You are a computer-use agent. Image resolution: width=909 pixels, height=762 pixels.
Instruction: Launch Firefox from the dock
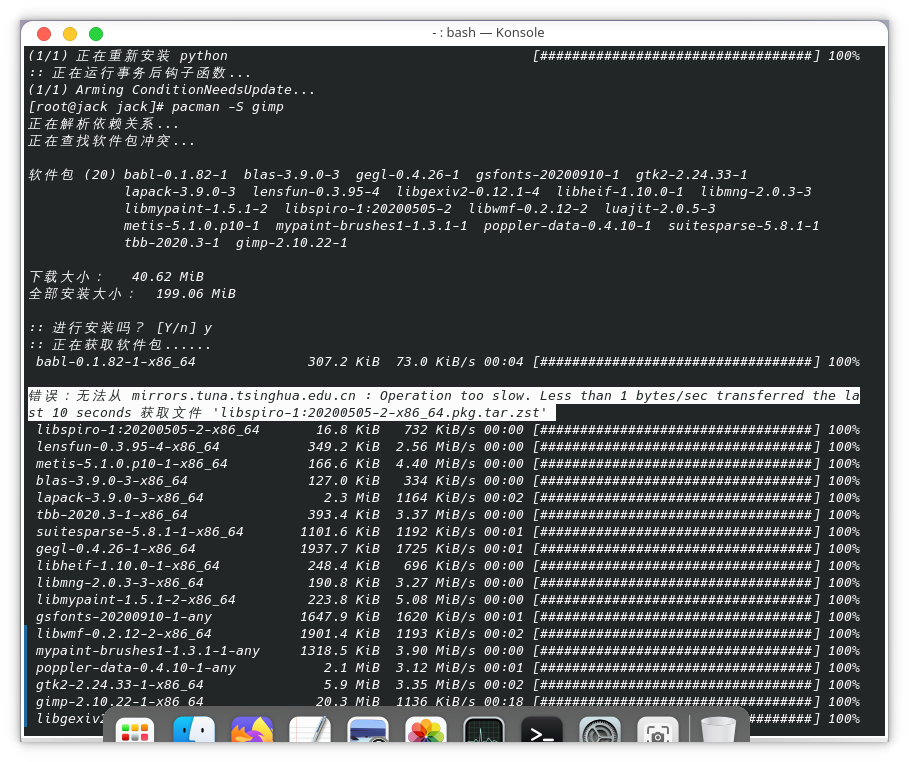(252, 733)
